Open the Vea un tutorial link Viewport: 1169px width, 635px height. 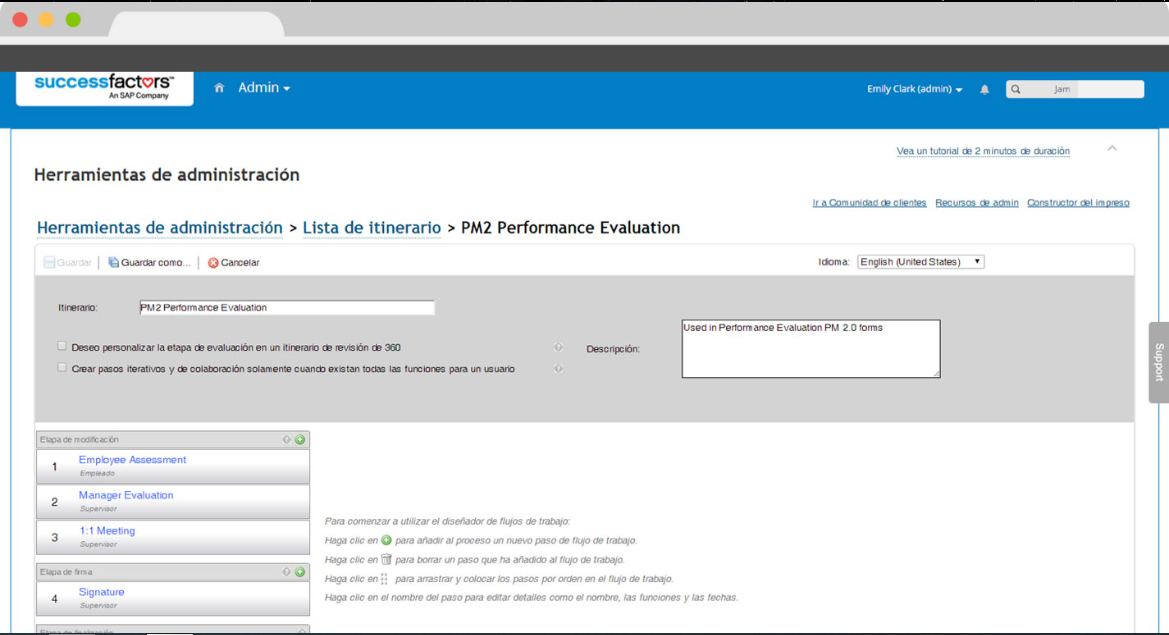pos(981,150)
